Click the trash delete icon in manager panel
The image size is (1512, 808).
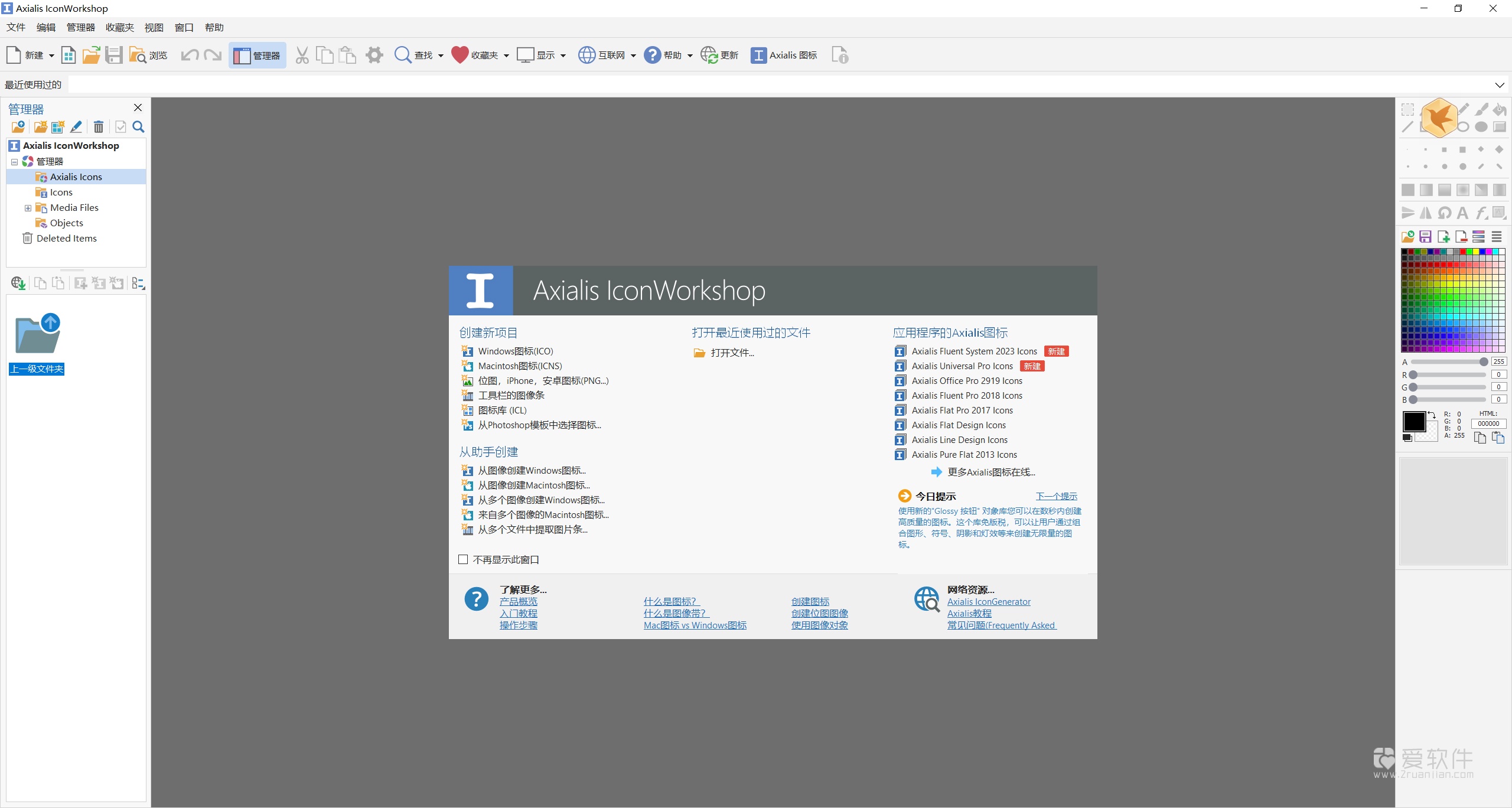coord(99,127)
